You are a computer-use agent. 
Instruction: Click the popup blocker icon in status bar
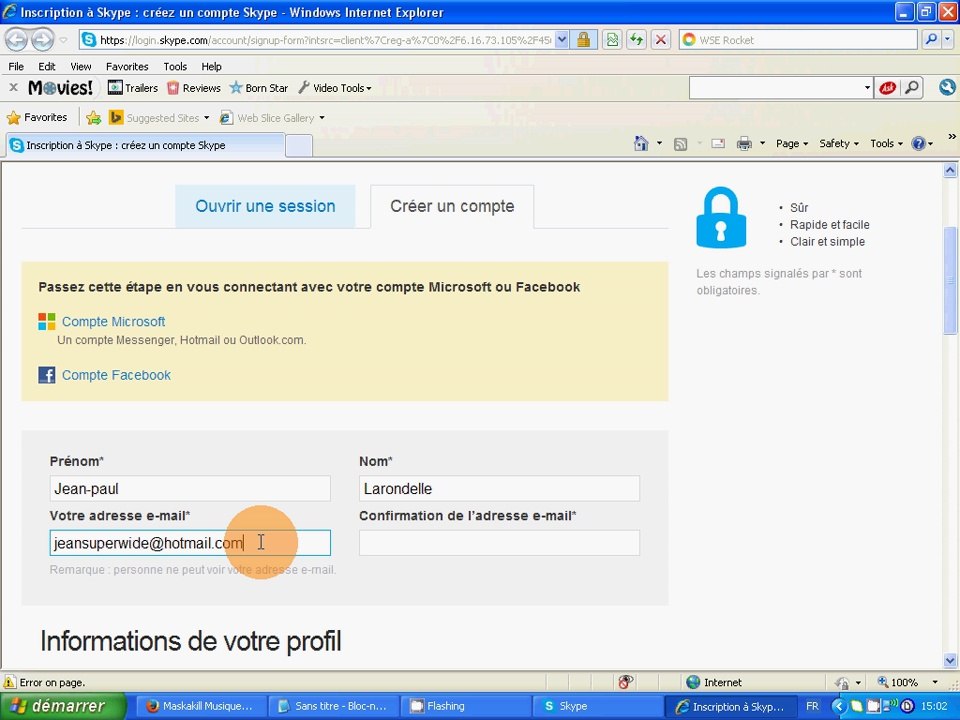coord(625,682)
